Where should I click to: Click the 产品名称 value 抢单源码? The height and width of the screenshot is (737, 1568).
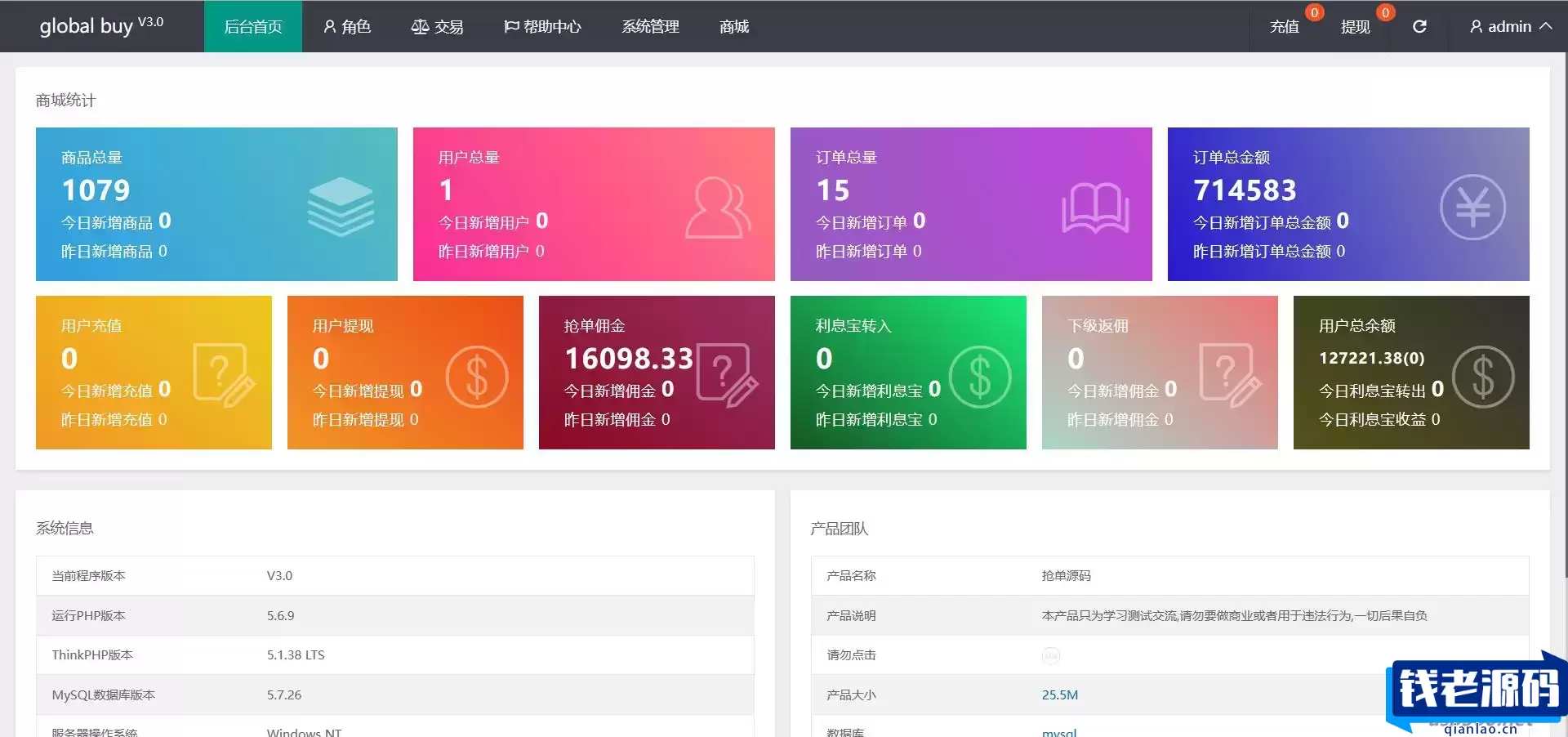pos(1066,575)
